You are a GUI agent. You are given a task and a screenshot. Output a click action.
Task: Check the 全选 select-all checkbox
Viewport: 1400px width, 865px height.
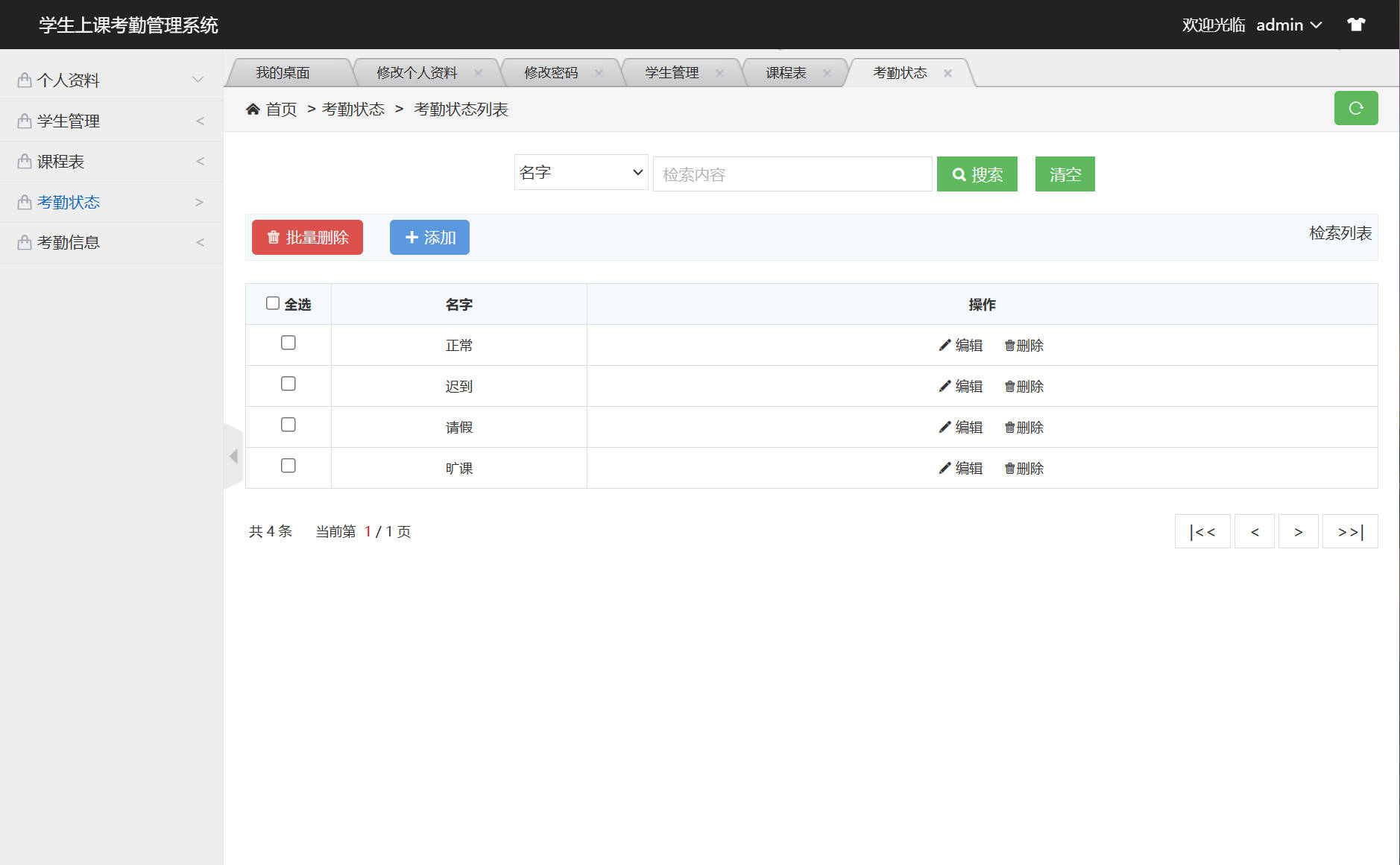click(x=273, y=301)
